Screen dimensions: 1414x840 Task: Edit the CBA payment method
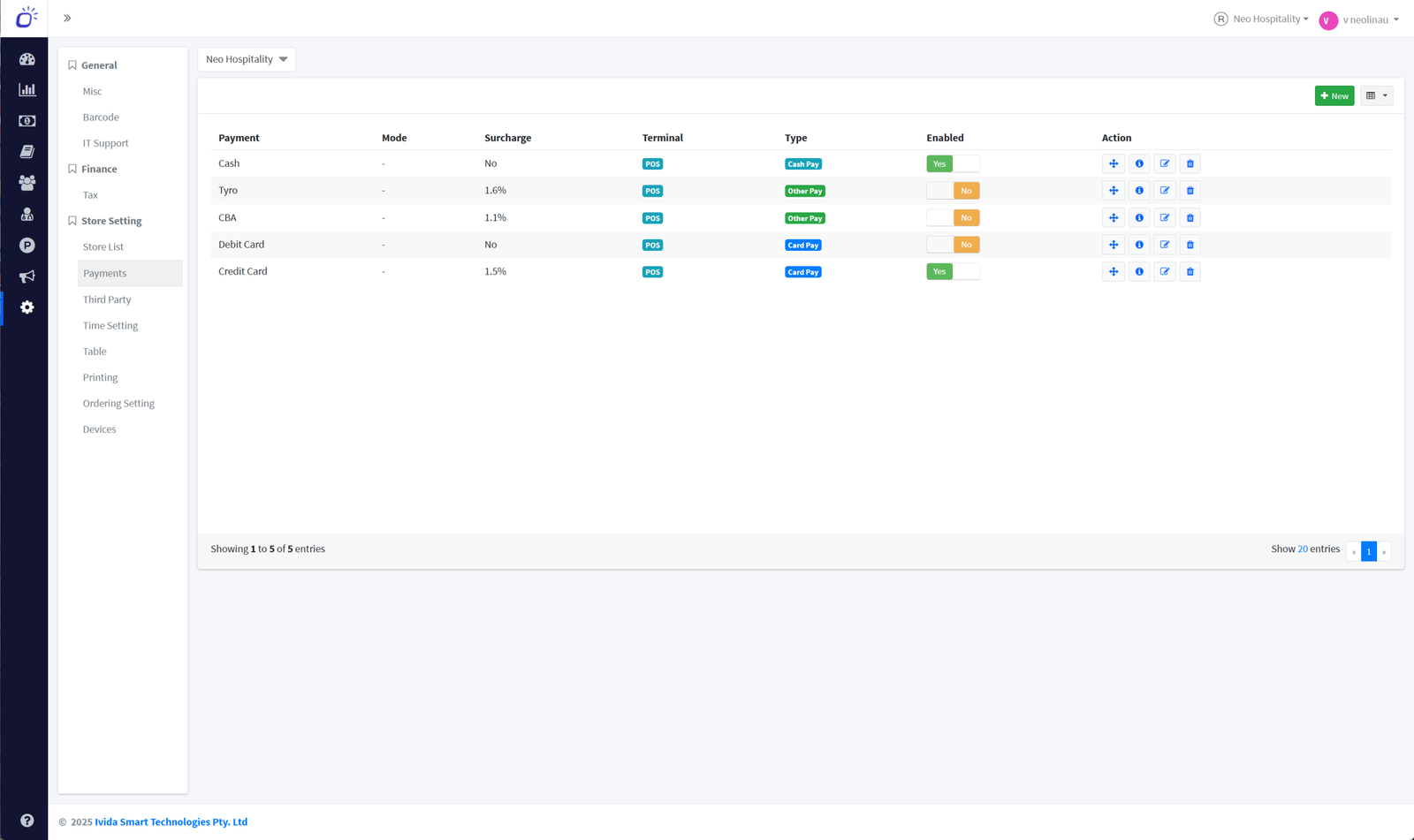click(x=1165, y=218)
